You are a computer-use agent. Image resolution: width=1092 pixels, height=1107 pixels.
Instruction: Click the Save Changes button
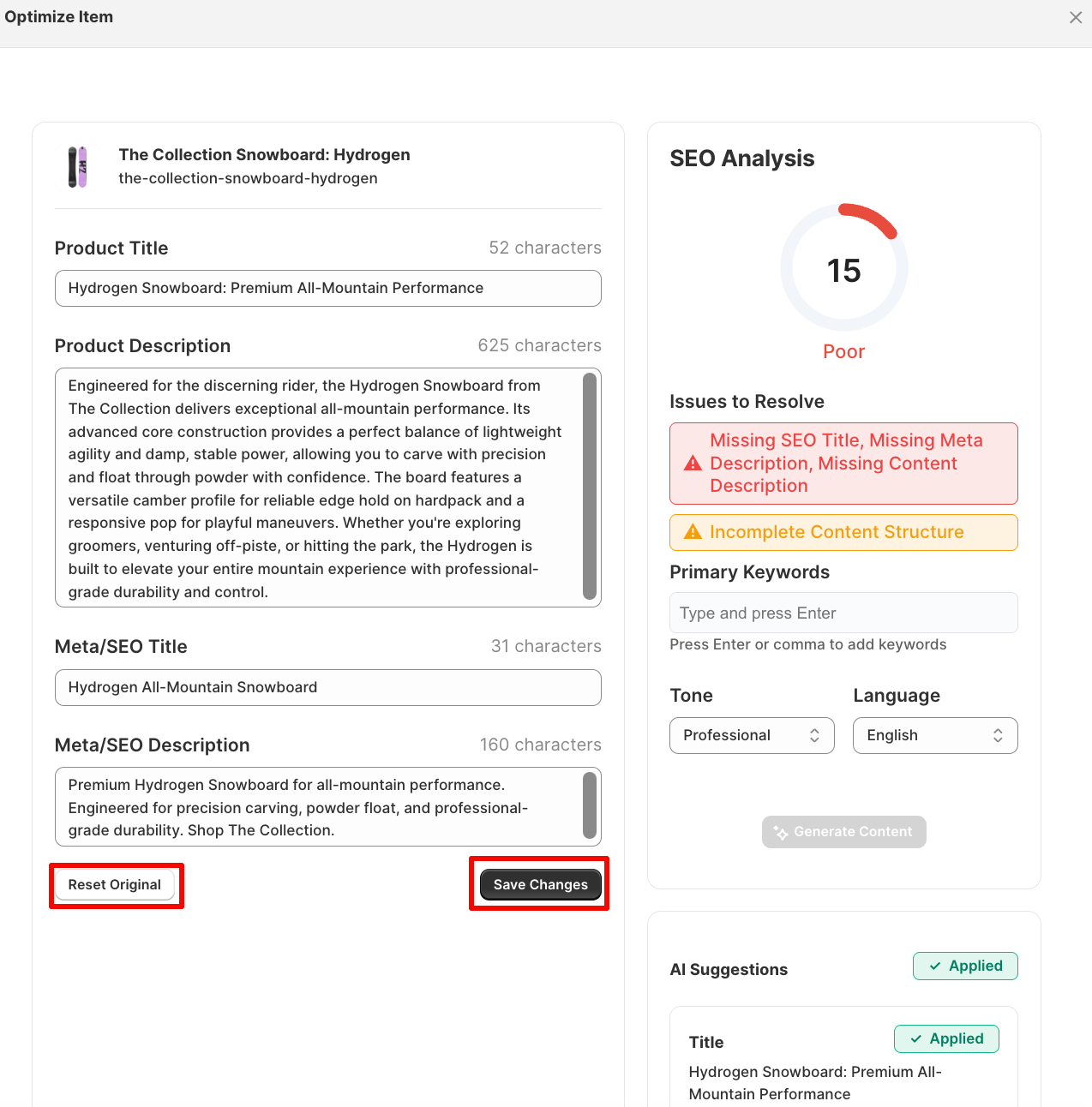pyautogui.click(x=540, y=884)
